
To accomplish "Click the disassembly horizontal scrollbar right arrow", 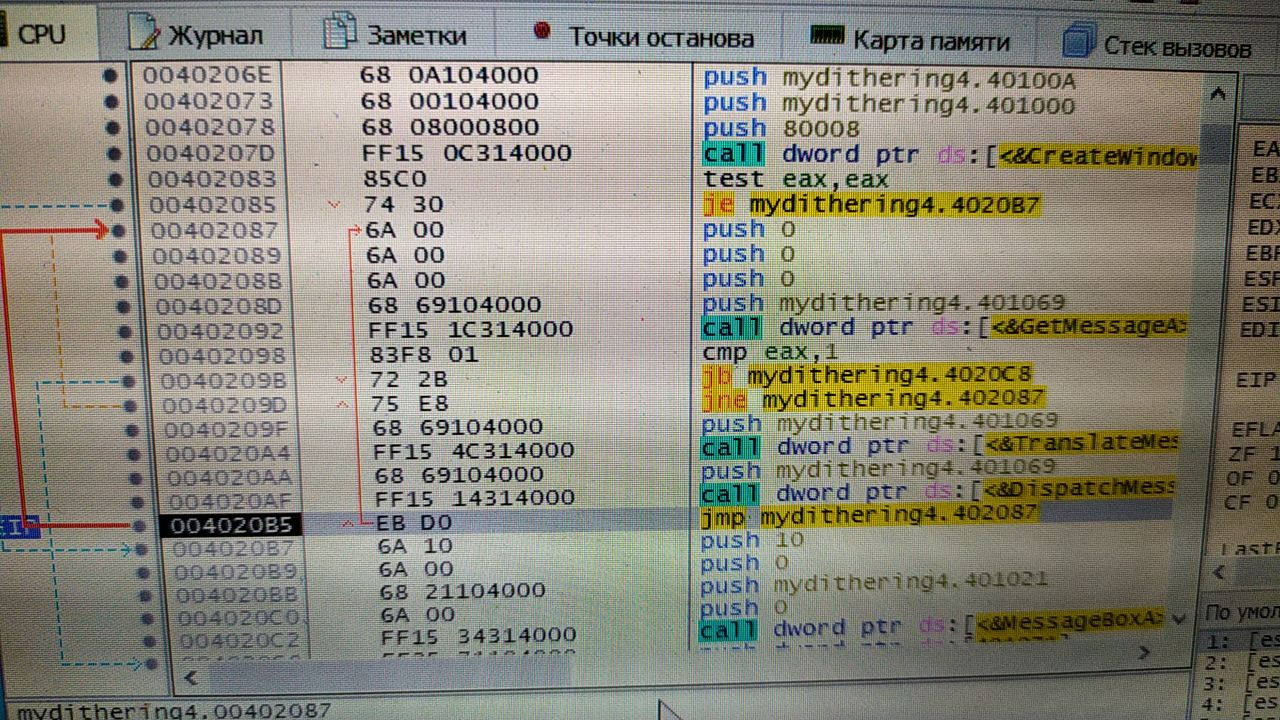I will click(x=1143, y=652).
